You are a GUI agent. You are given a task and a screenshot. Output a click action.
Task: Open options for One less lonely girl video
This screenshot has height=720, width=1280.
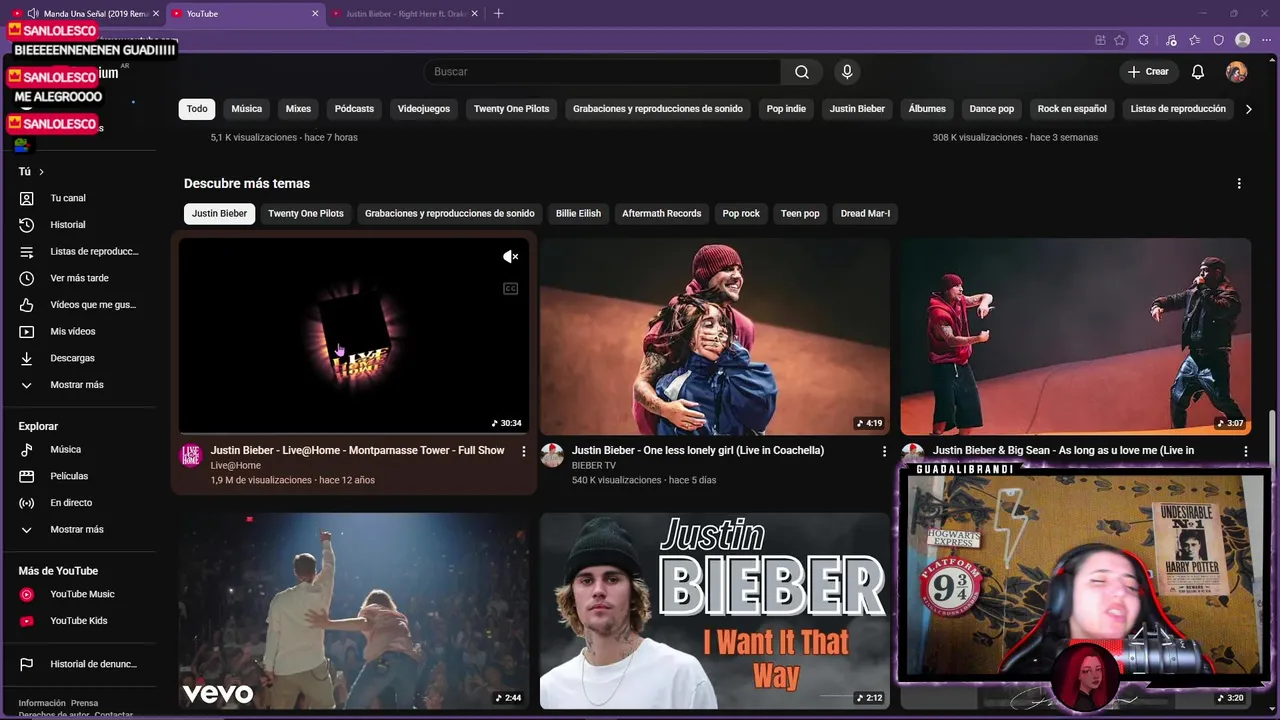coord(884,452)
